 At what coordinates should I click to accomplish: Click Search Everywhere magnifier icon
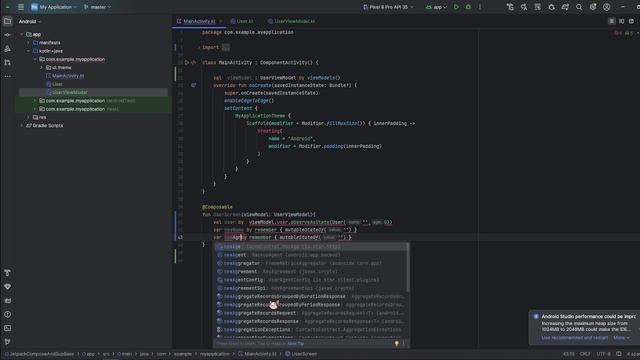click(579, 7)
